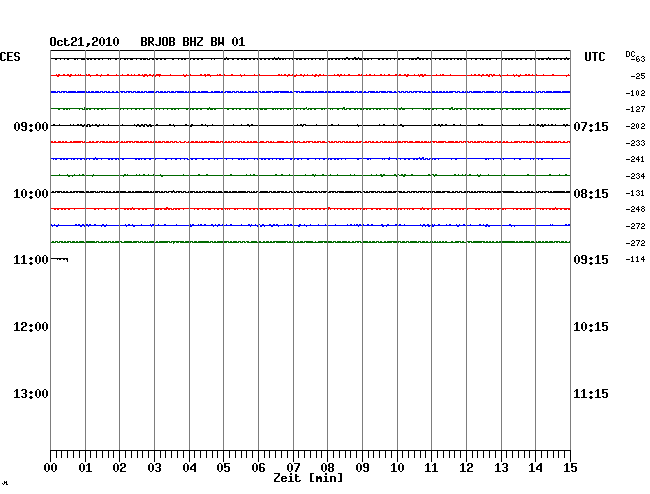The height and width of the screenshot is (494, 650).
Task: Click the 04 minute axis tick label
Action: coord(189,468)
